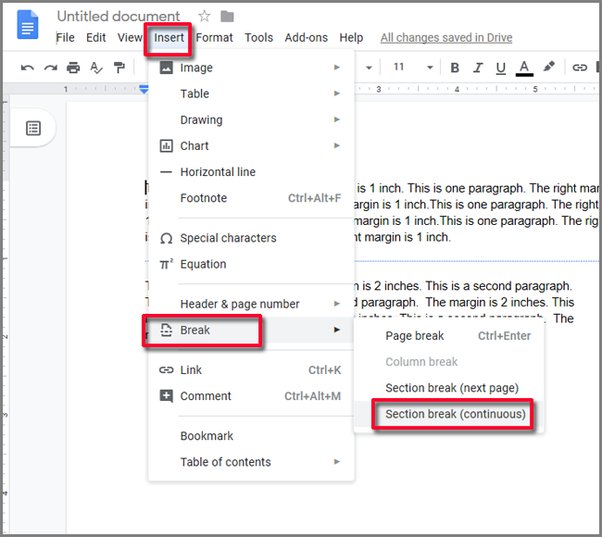Open the move-to-folder icon
Screen dimensions: 602x537
point(227,16)
